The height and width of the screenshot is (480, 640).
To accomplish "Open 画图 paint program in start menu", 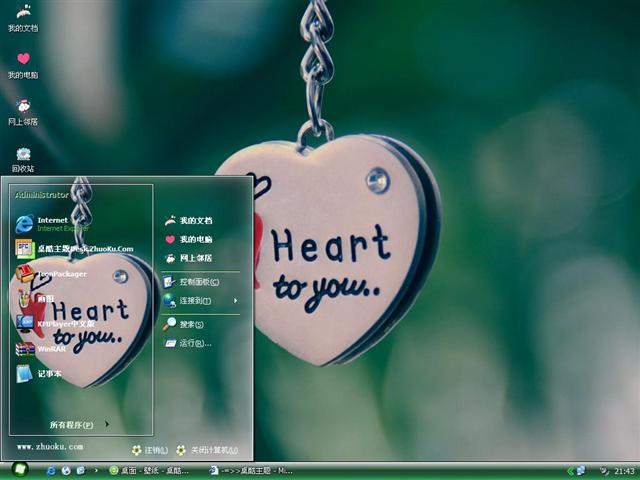I will (x=35, y=299).
